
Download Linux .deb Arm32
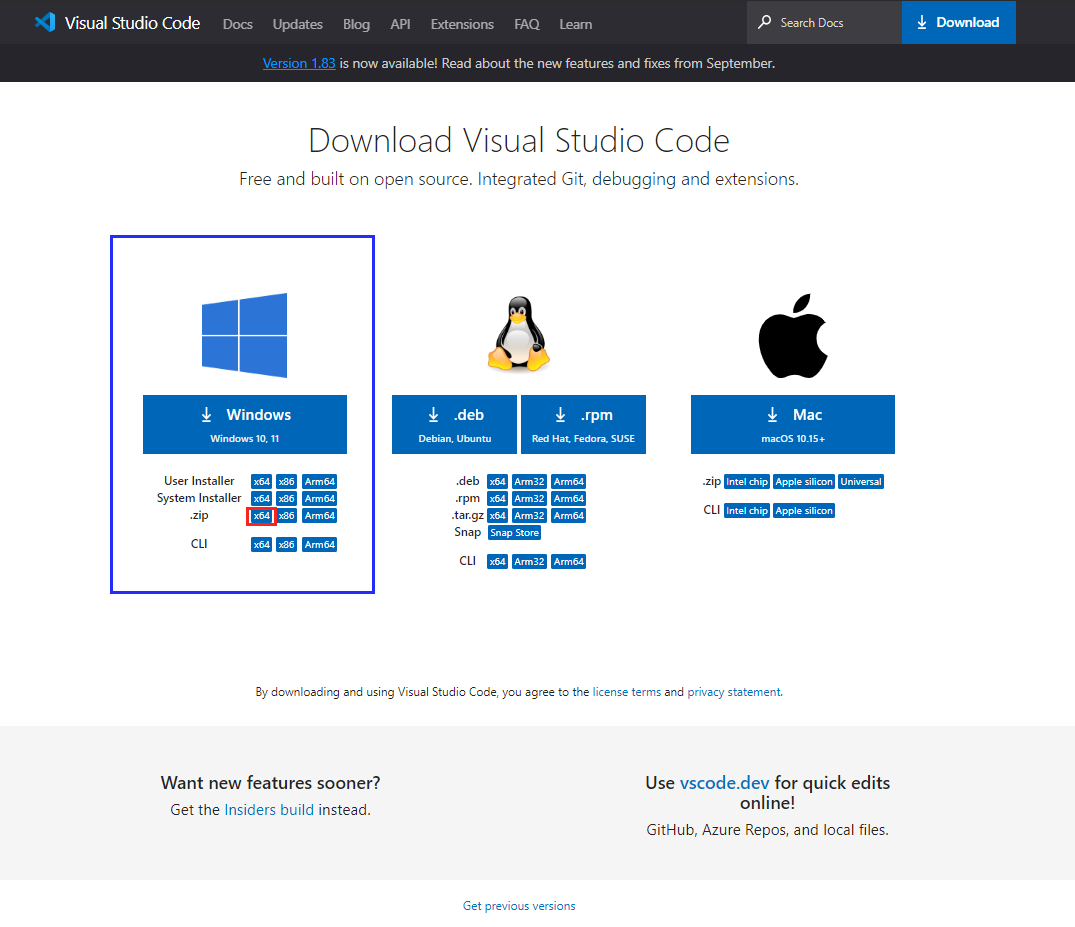click(529, 481)
